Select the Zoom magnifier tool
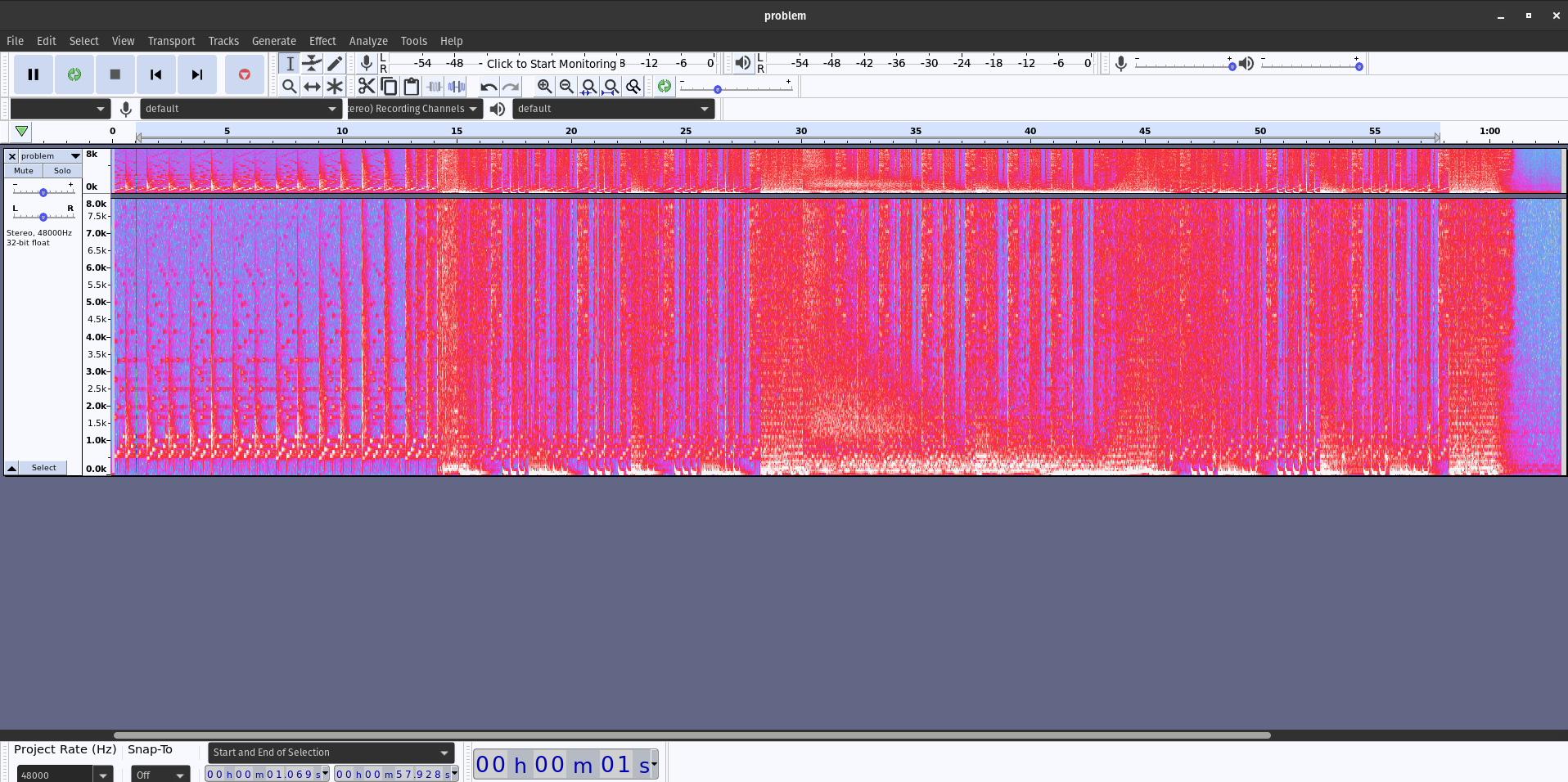 point(290,86)
